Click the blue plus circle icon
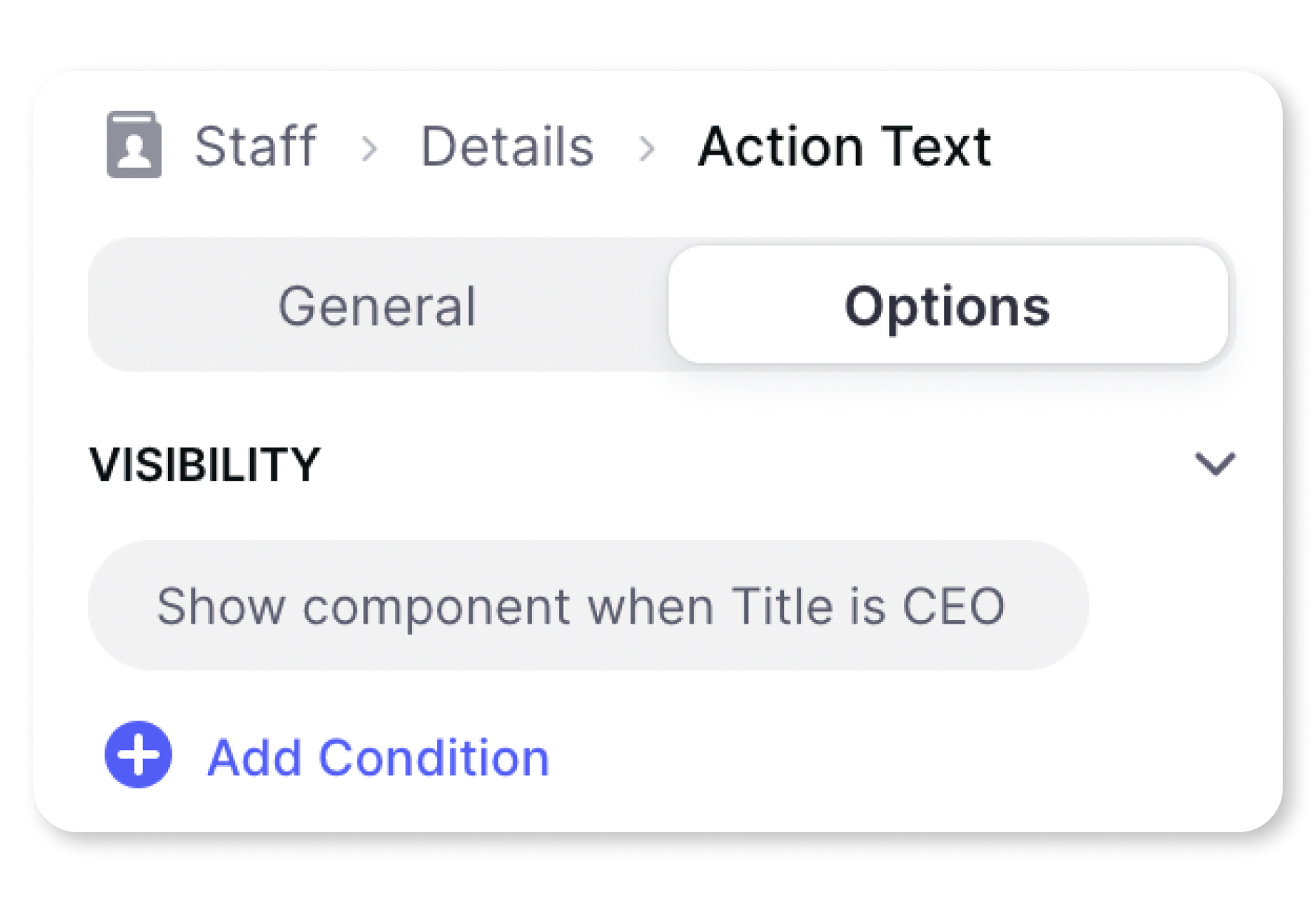This screenshot has width=1316, height=901. coord(138,755)
